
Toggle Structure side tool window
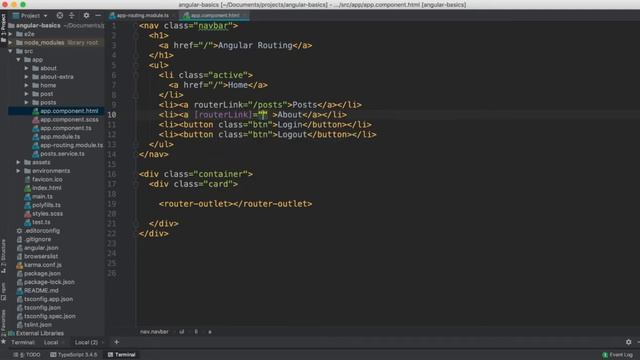pyautogui.click(x=4, y=256)
